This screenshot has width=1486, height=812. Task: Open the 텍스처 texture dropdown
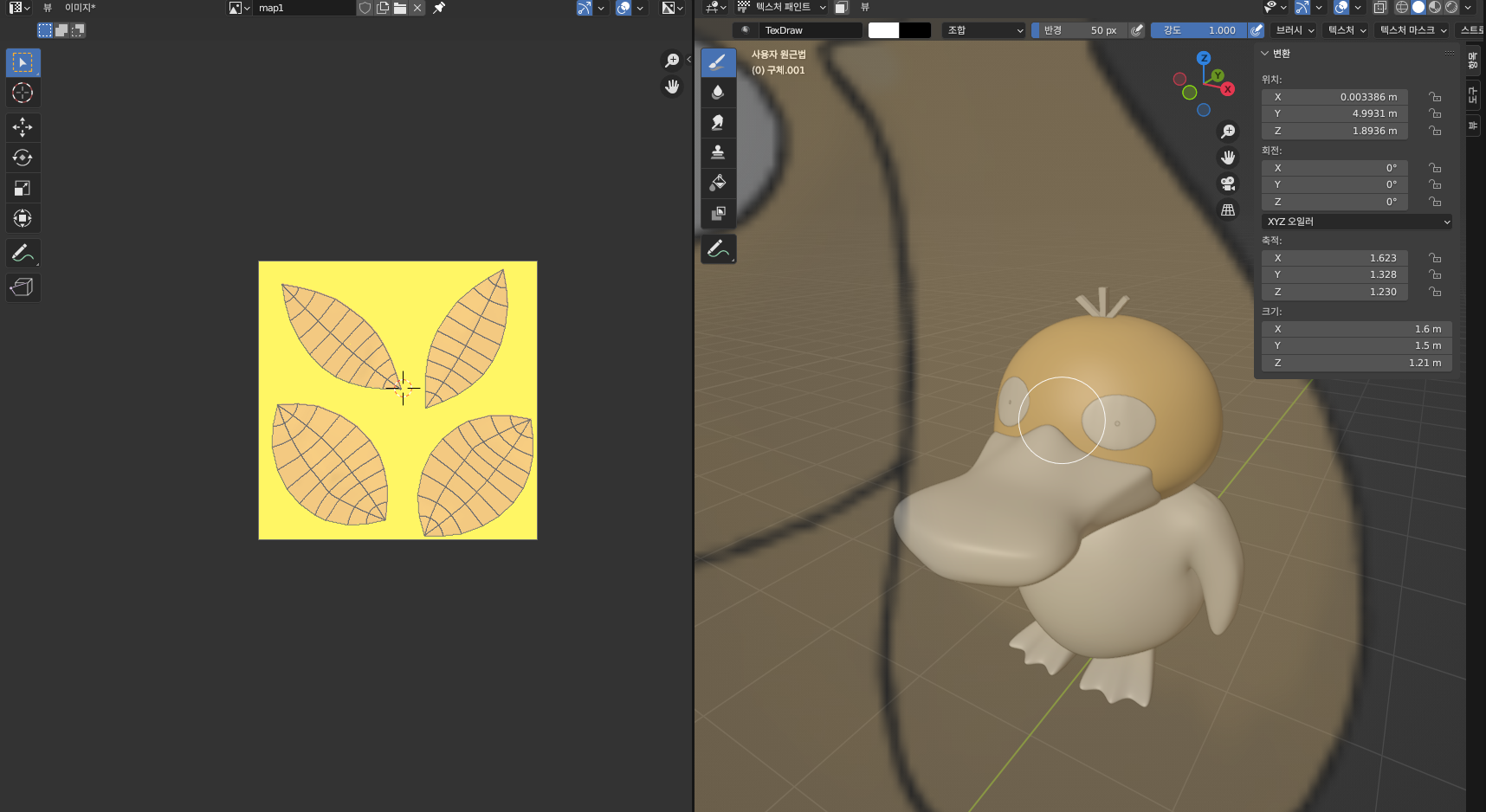1347,30
